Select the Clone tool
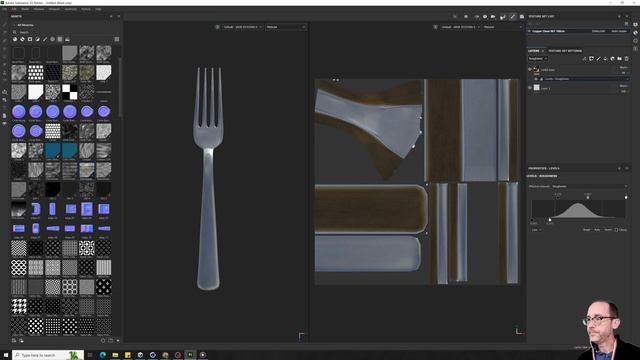 (4, 64)
